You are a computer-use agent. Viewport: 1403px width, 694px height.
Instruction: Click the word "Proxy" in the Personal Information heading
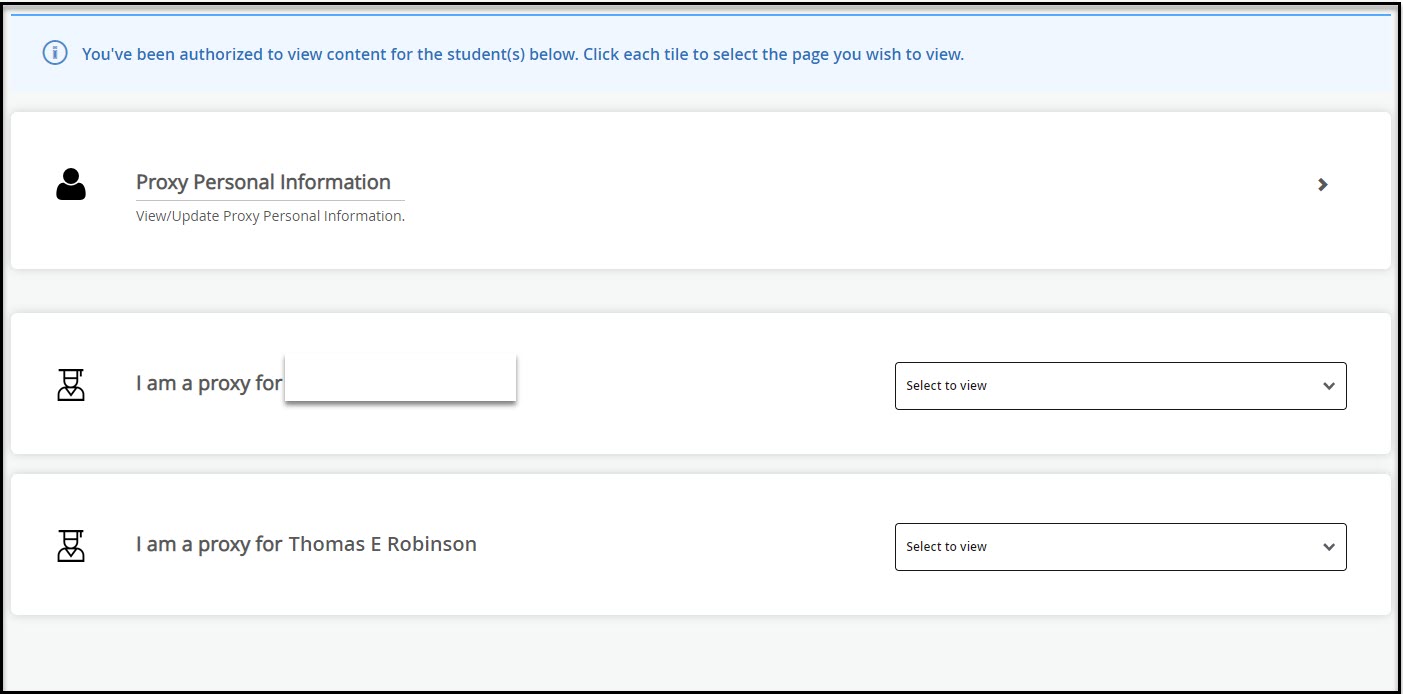pos(162,182)
